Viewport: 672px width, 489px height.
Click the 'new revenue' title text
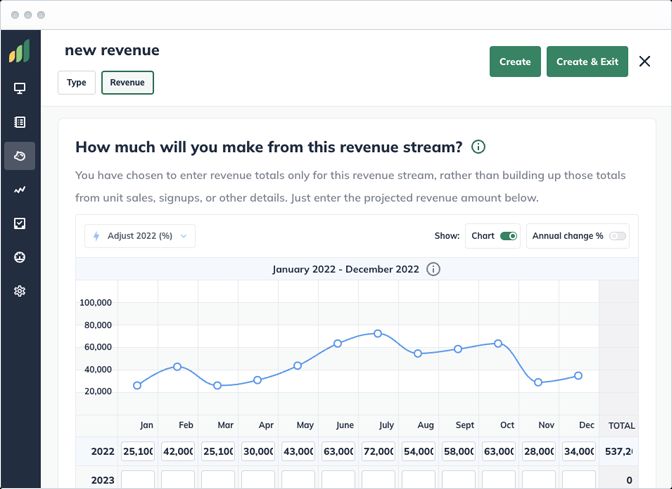pos(112,50)
